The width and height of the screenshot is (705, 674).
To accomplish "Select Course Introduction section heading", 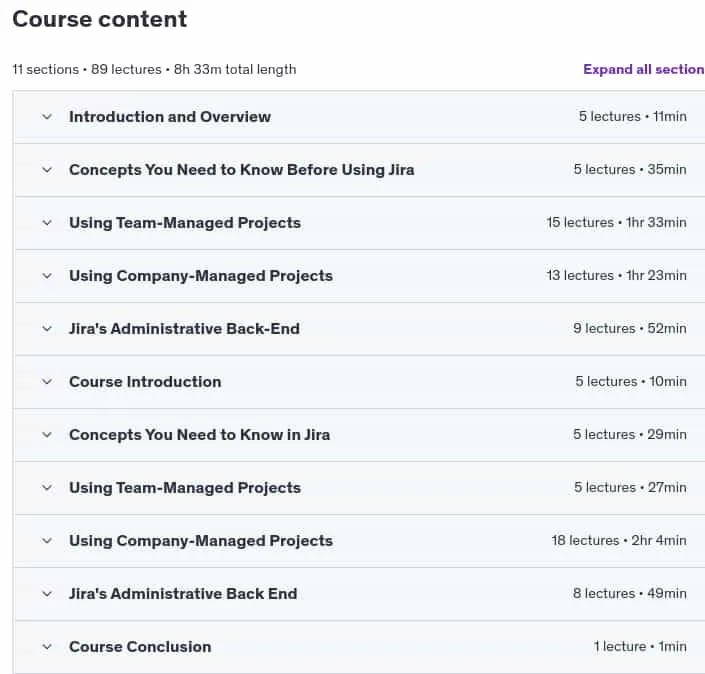I will (x=145, y=382).
